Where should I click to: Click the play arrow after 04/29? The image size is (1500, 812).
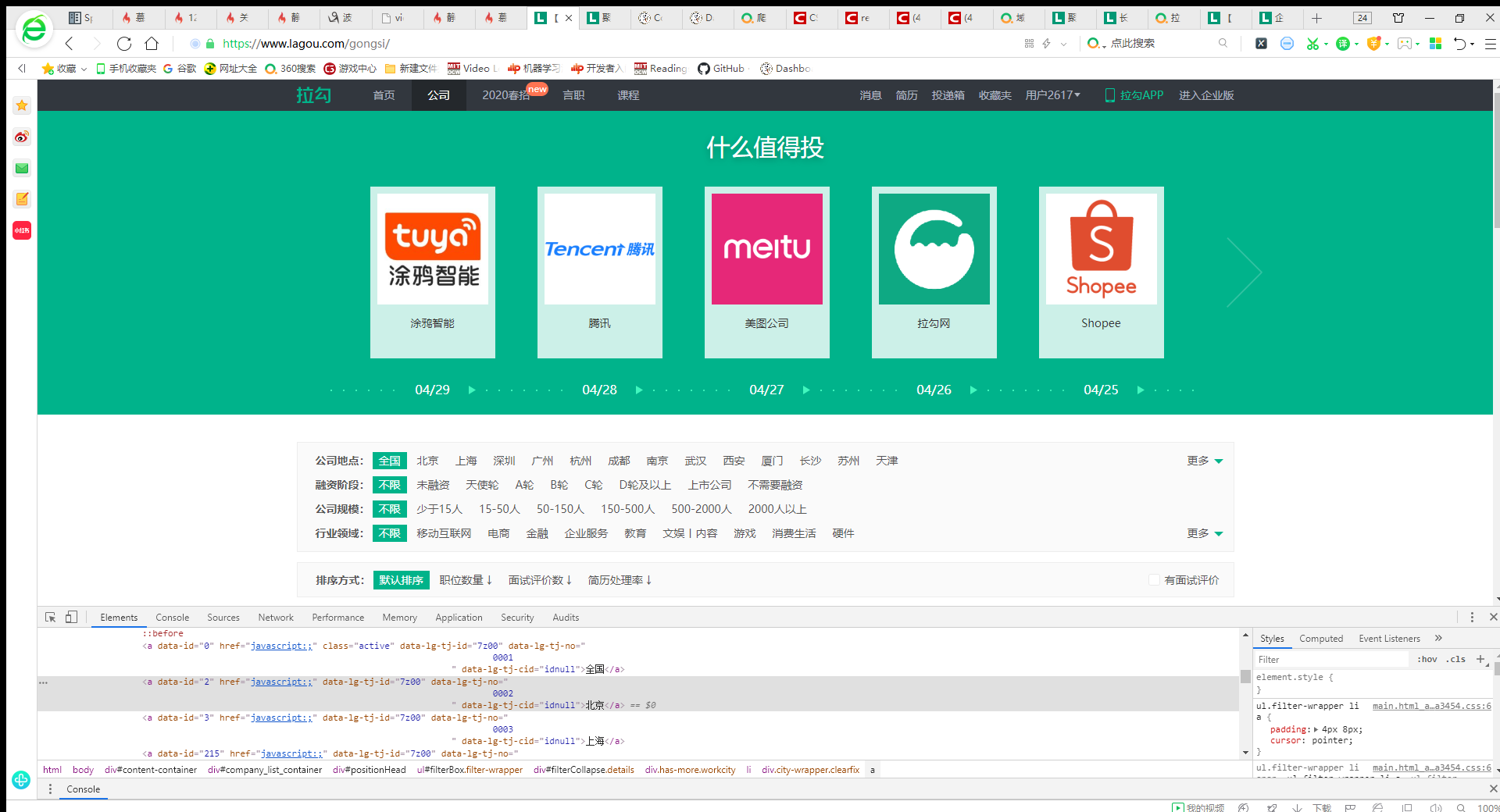pyautogui.click(x=471, y=390)
